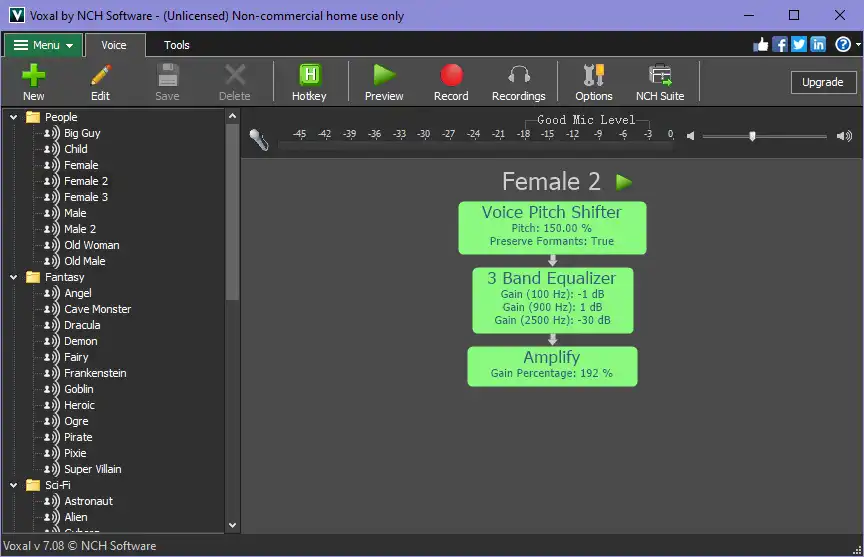Image resolution: width=864 pixels, height=557 pixels.
Task: Select the Female voice
Action: [81, 165]
